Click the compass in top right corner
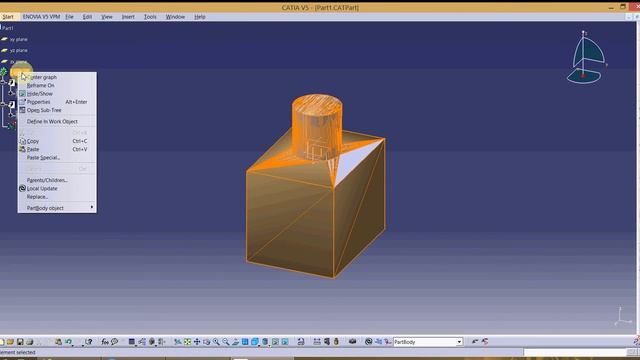The height and width of the screenshot is (360, 640). click(586, 57)
